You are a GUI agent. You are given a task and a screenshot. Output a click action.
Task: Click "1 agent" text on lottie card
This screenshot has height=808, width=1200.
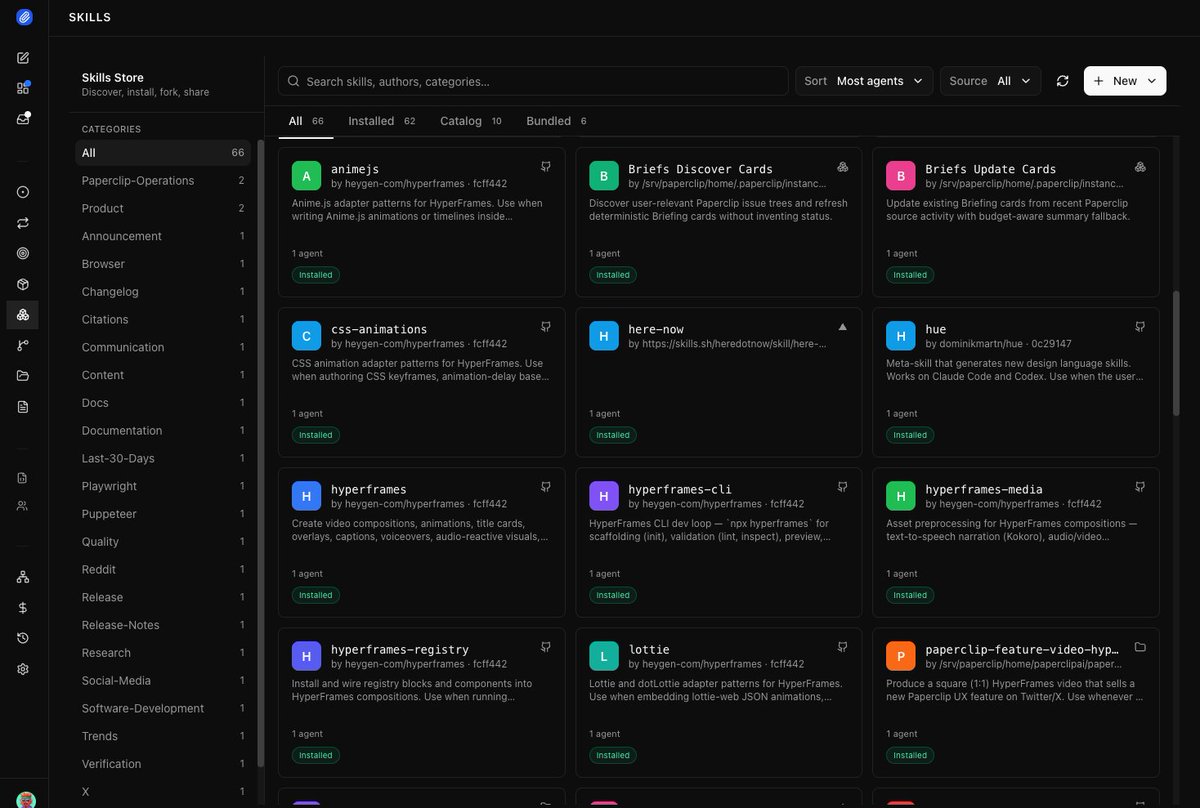(x=605, y=734)
